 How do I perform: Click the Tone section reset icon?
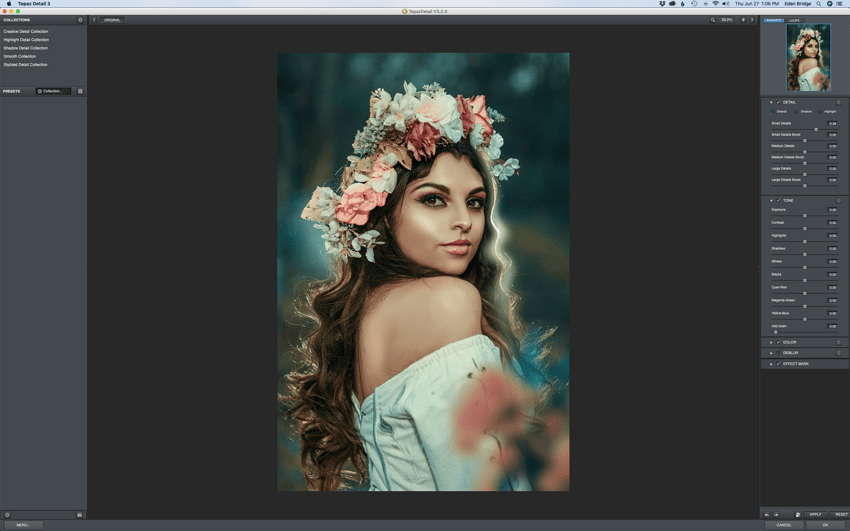(839, 200)
